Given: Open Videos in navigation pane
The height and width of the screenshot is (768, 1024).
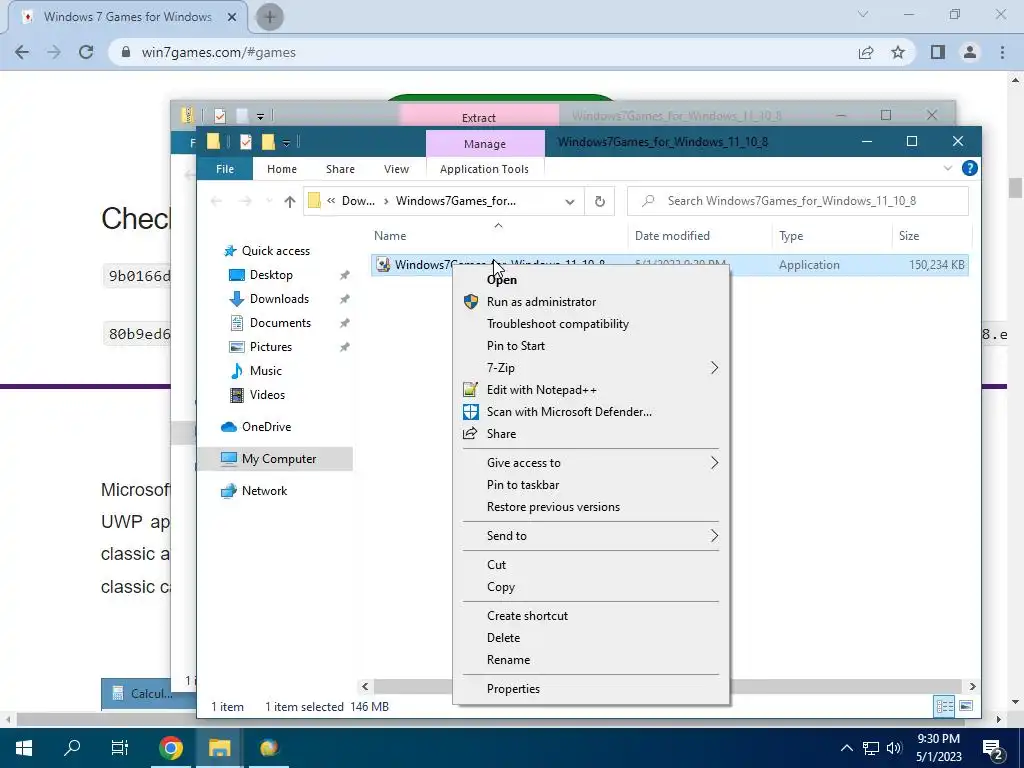Looking at the screenshot, I should (x=267, y=395).
